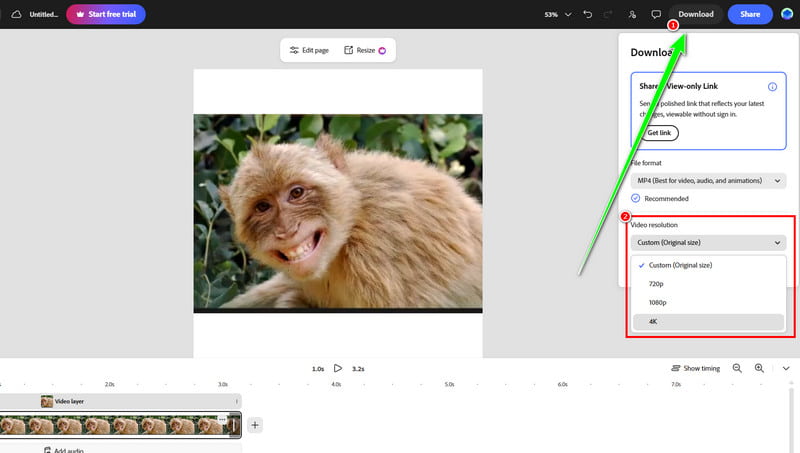Open the Video resolution dropdown
The image size is (800, 453).
708,242
